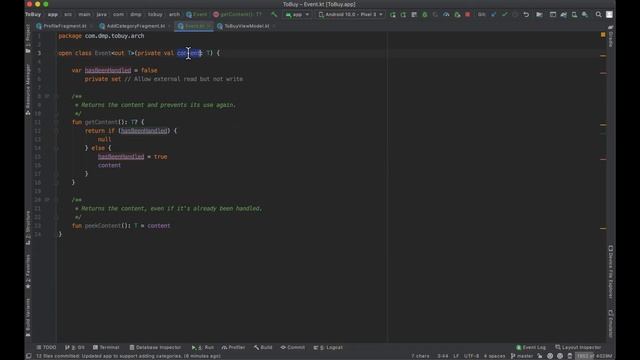Viewport: 640px width, 360px height.
Task: Click the getContent() breadcrumb
Action: [x=238, y=15]
